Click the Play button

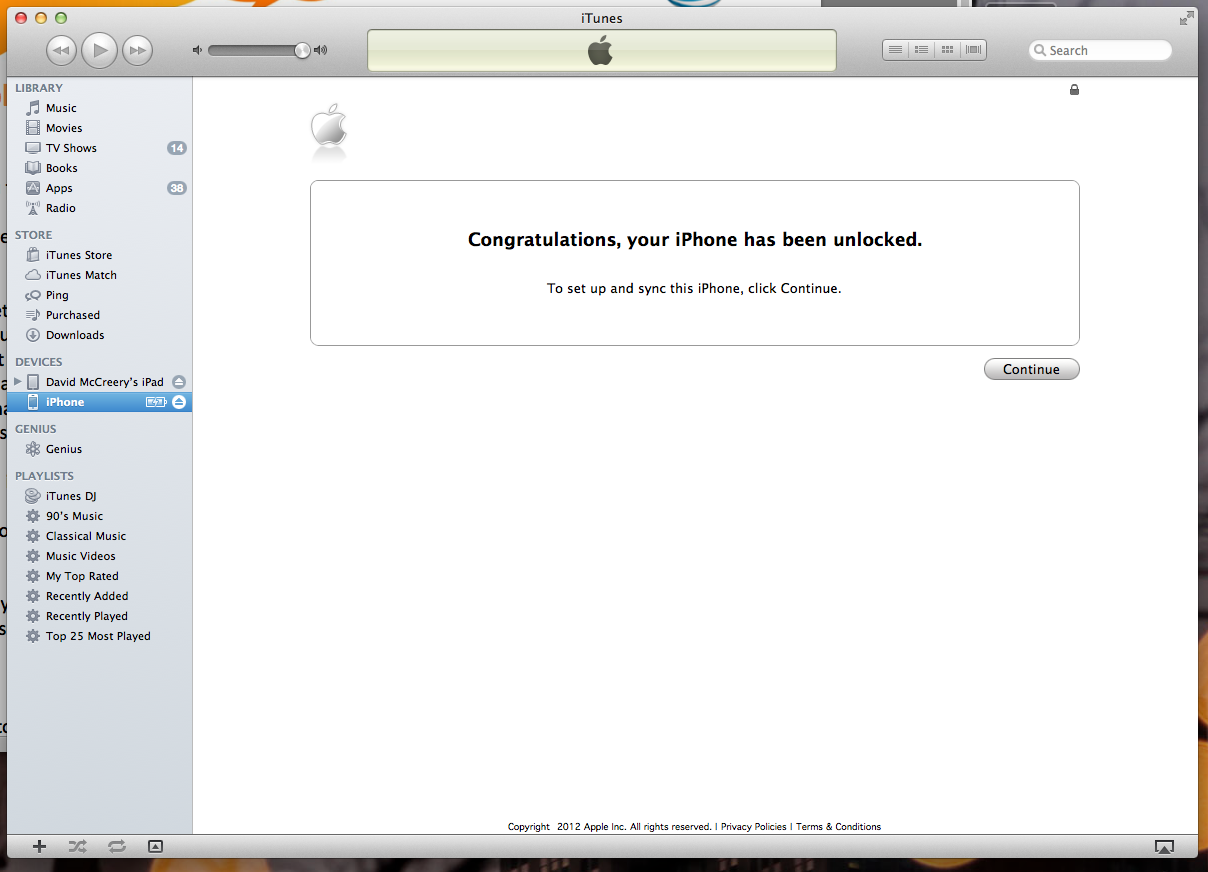point(99,50)
